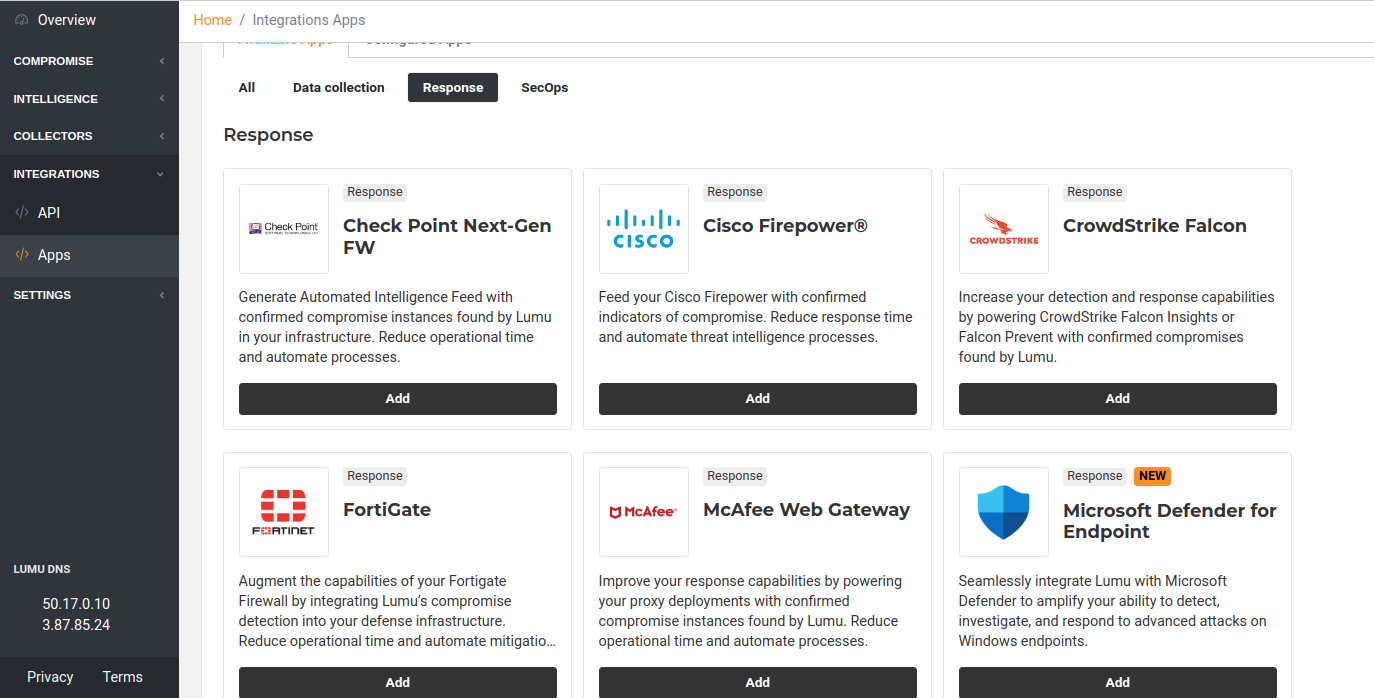
Task: Switch to the SecOps filter tab
Action: pos(544,88)
